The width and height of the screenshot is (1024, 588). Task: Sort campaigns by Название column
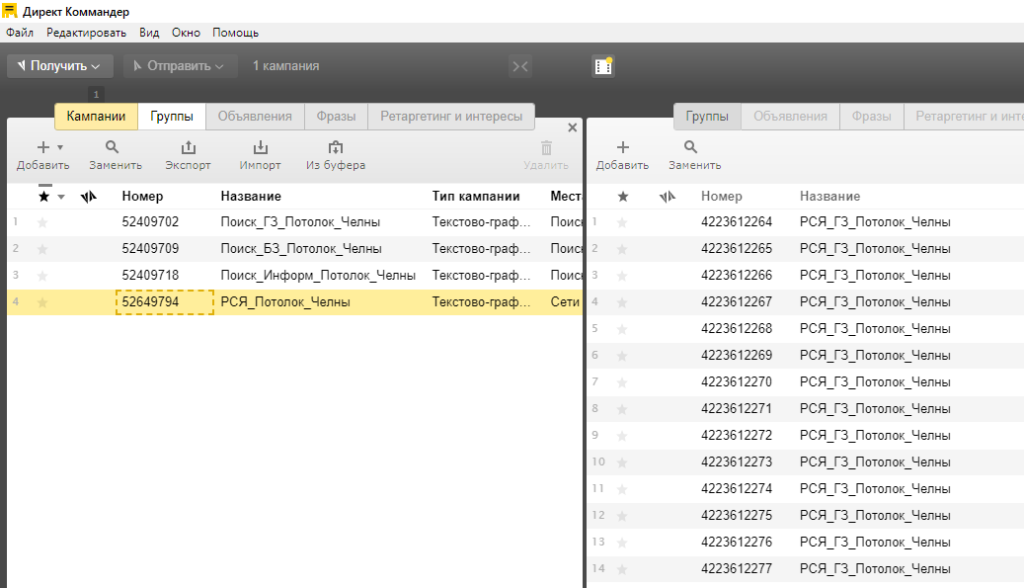[x=251, y=197]
